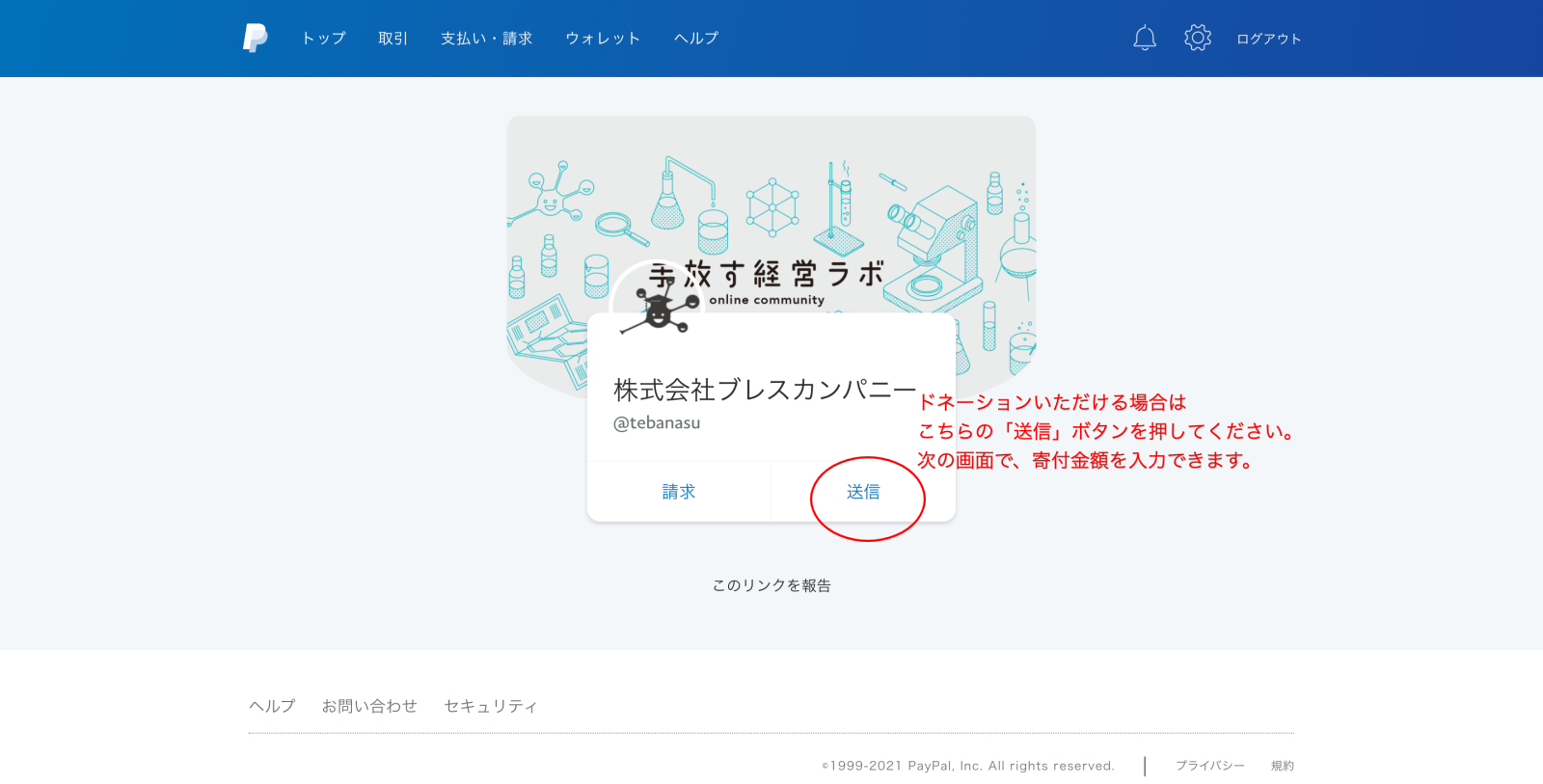Open the settings gear icon

[x=1198, y=38]
